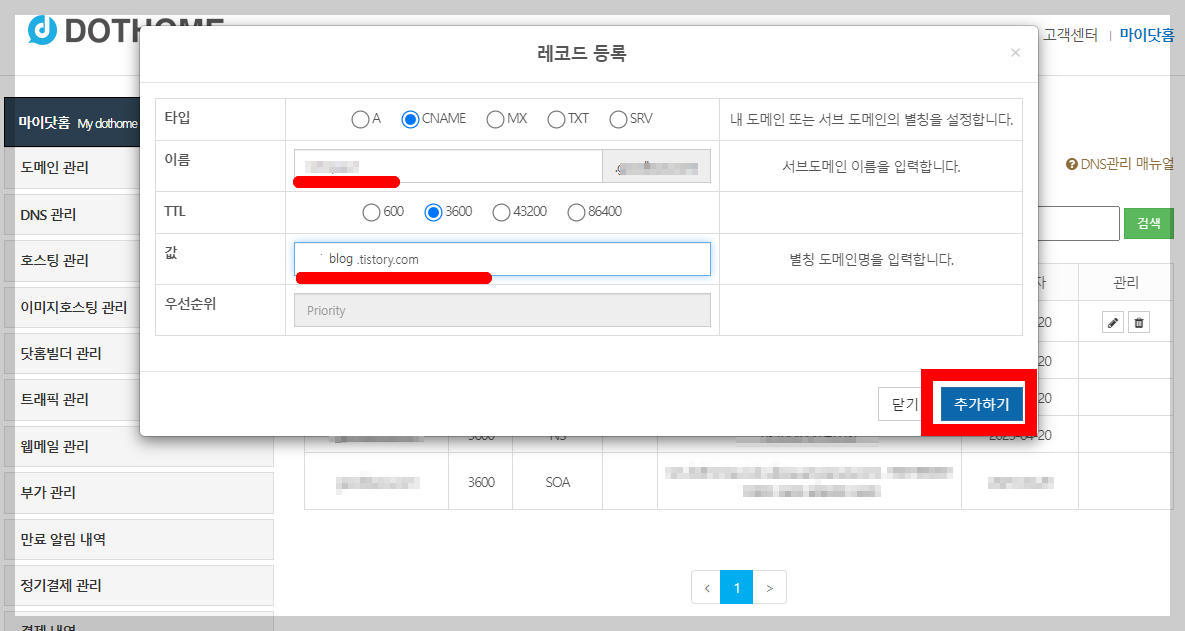Set TTL to 86400
The image size is (1185, 631).
576,211
